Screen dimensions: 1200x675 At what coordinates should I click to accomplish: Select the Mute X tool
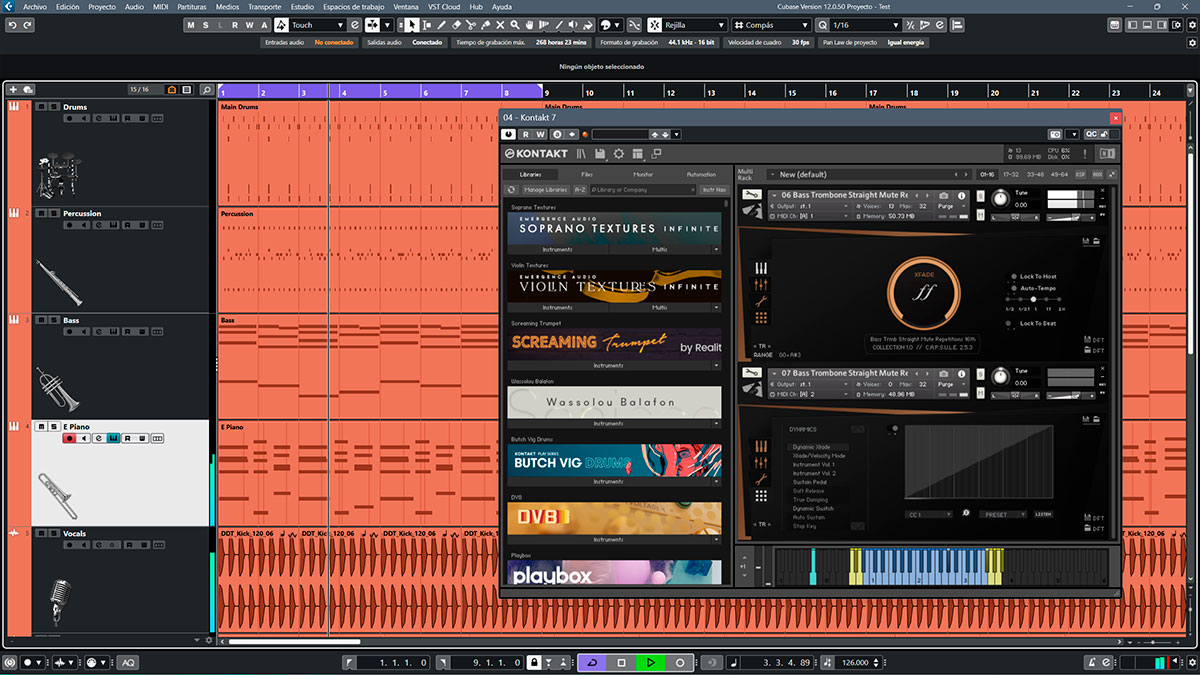click(x=501, y=25)
